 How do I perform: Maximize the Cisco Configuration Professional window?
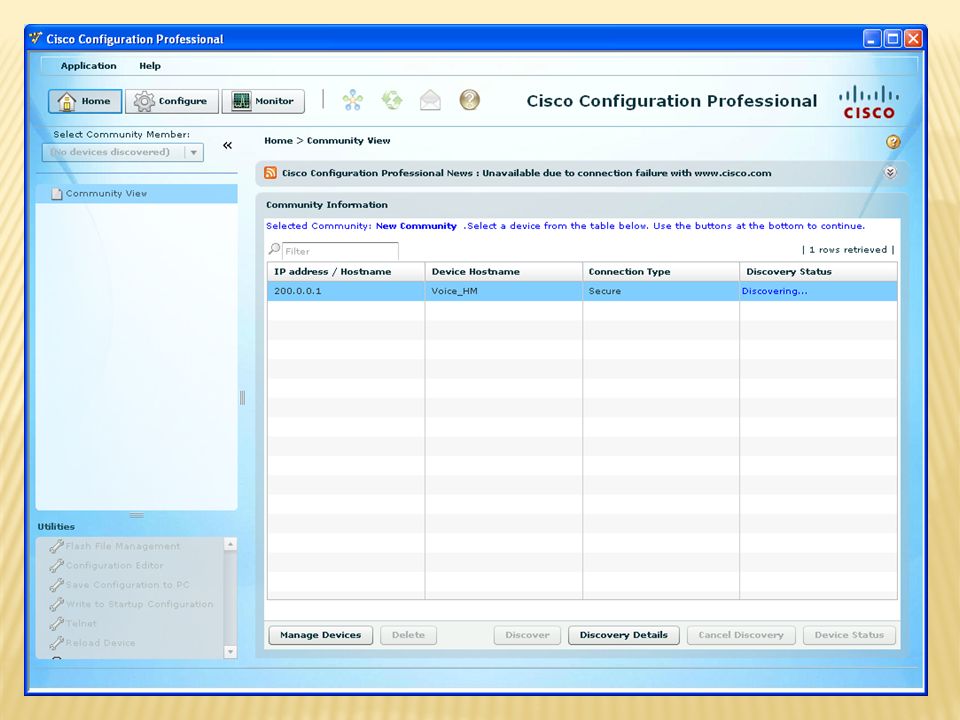click(893, 39)
